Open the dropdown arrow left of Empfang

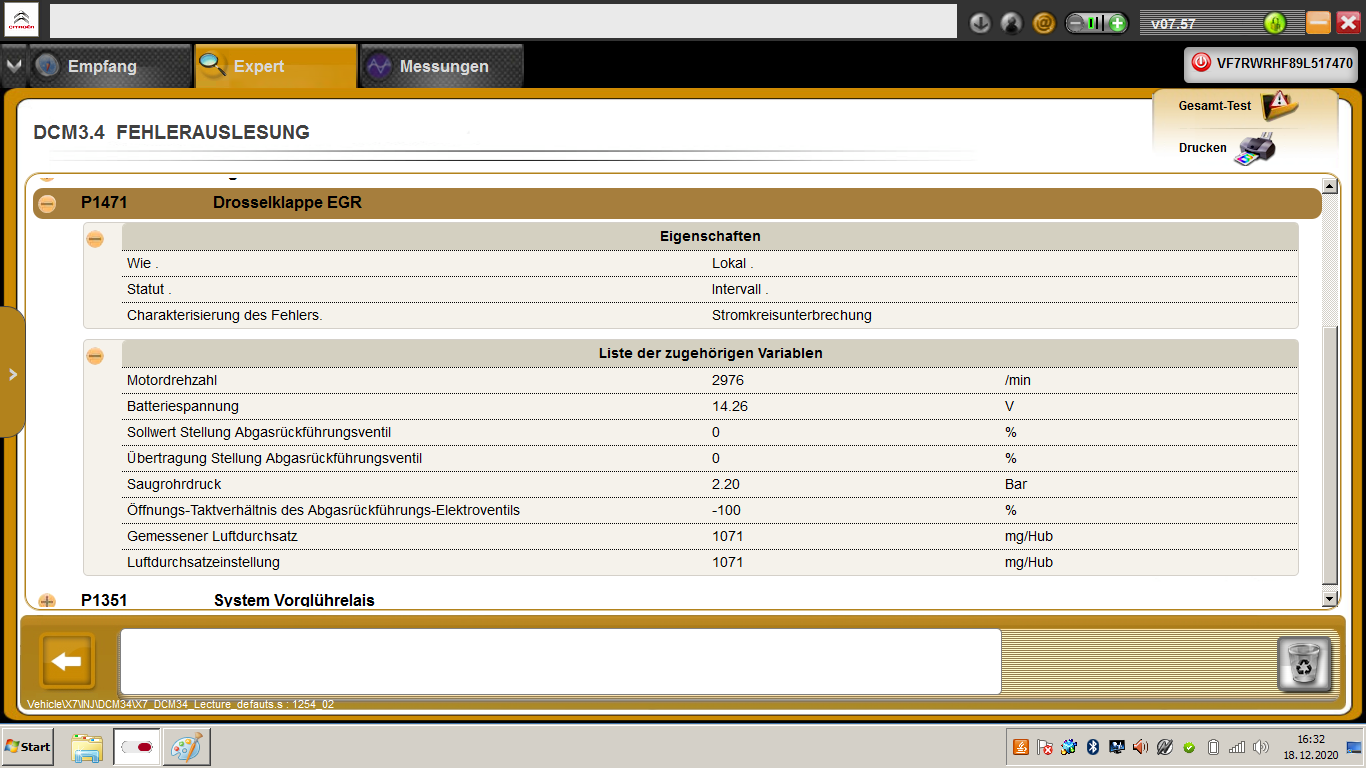[13, 66]
